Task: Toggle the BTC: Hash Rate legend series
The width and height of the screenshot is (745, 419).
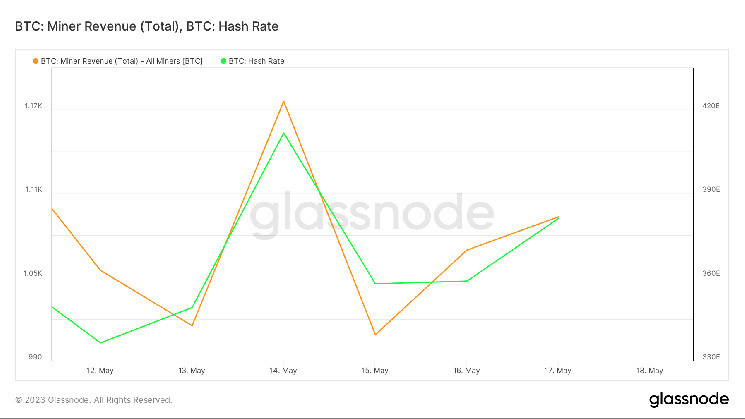Action: tap(256, 61)
